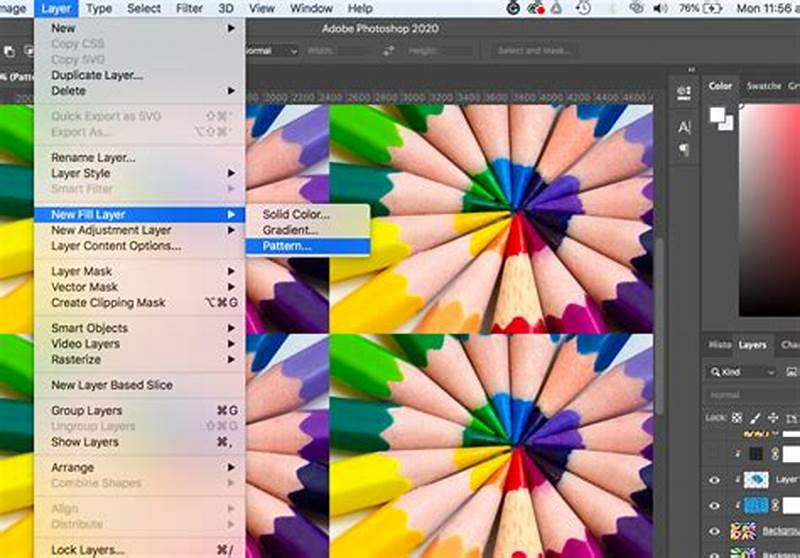Switch to the Color panel tab
800x558 pixels.
[x=720, y=86]
